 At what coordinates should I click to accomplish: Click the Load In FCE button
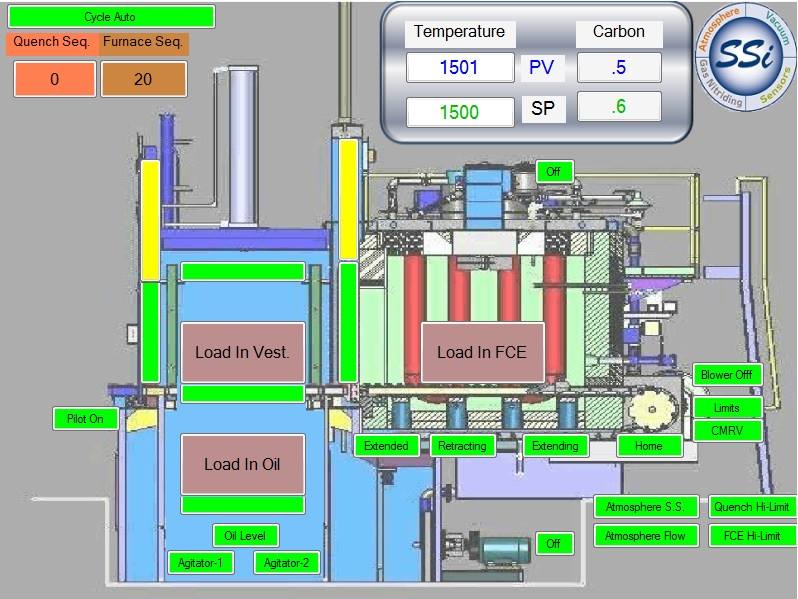point(482,352)
